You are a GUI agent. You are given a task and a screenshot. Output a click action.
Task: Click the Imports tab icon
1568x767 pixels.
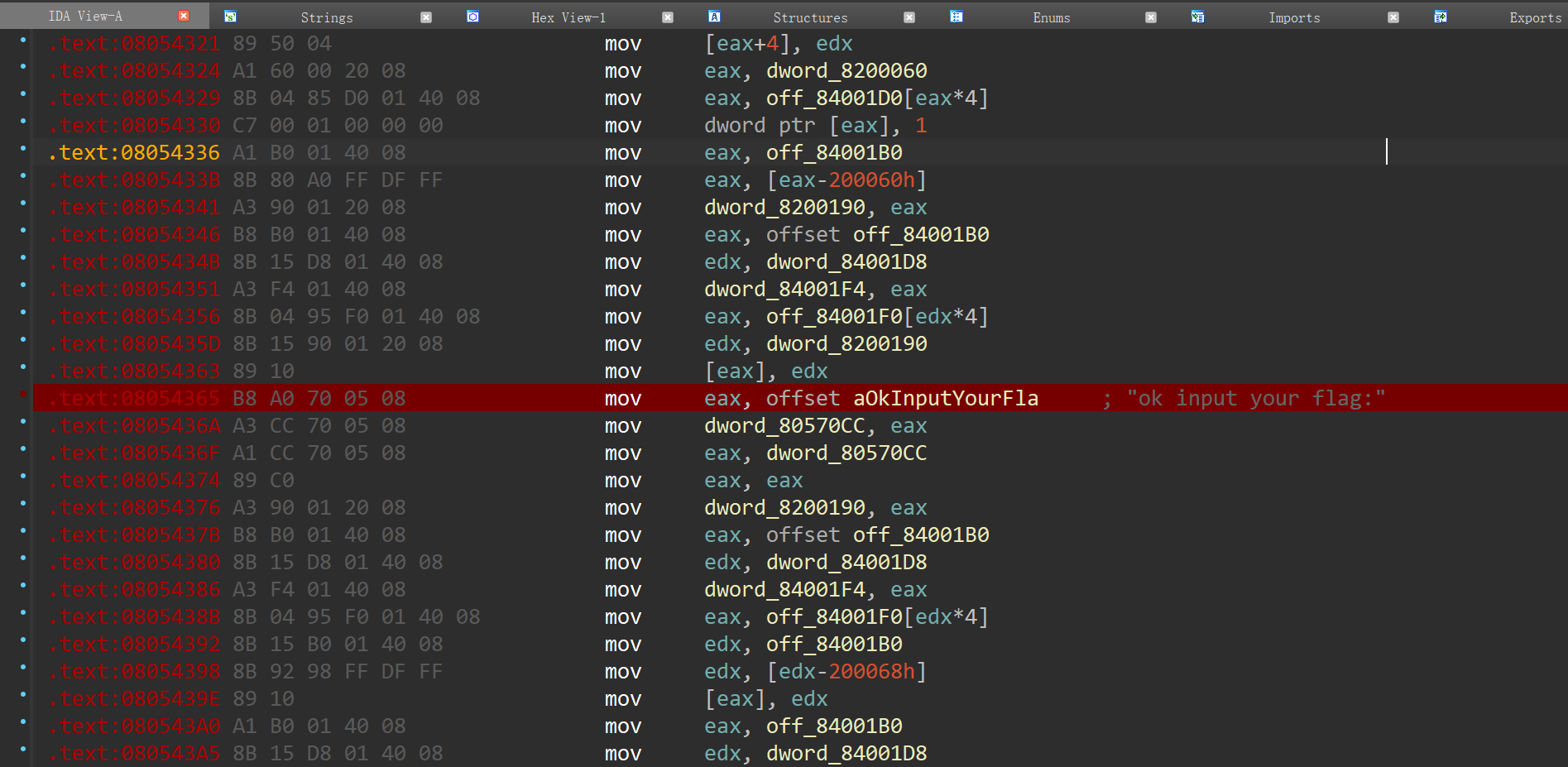[1197, 17]
